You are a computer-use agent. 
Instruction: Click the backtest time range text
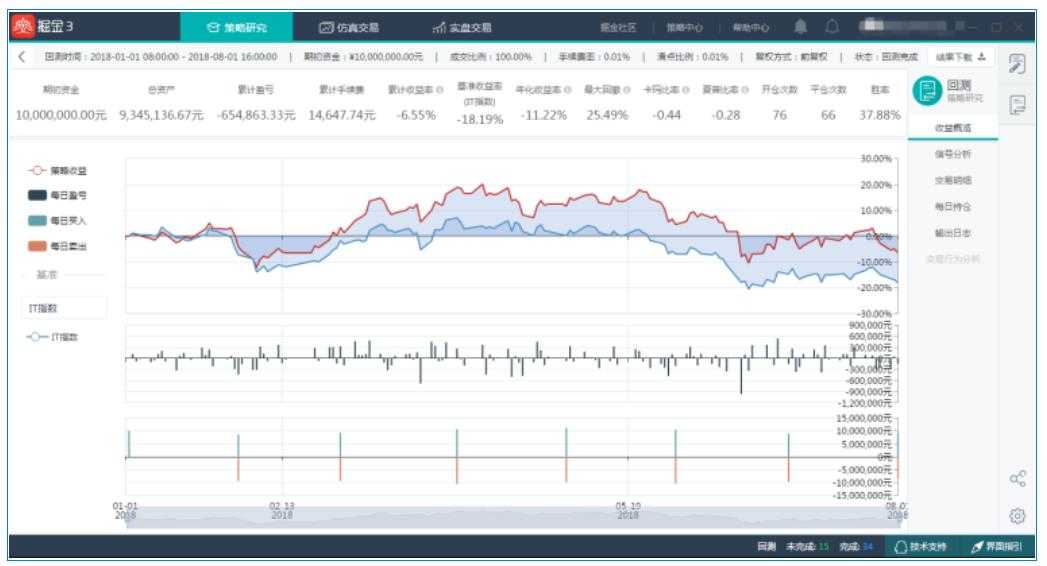click(x=160, y=57)
